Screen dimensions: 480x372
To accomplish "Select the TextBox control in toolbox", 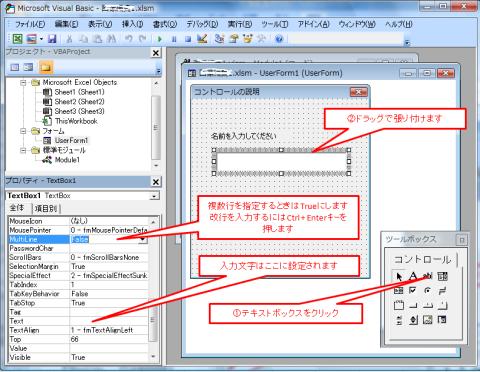I will point(427,276).
